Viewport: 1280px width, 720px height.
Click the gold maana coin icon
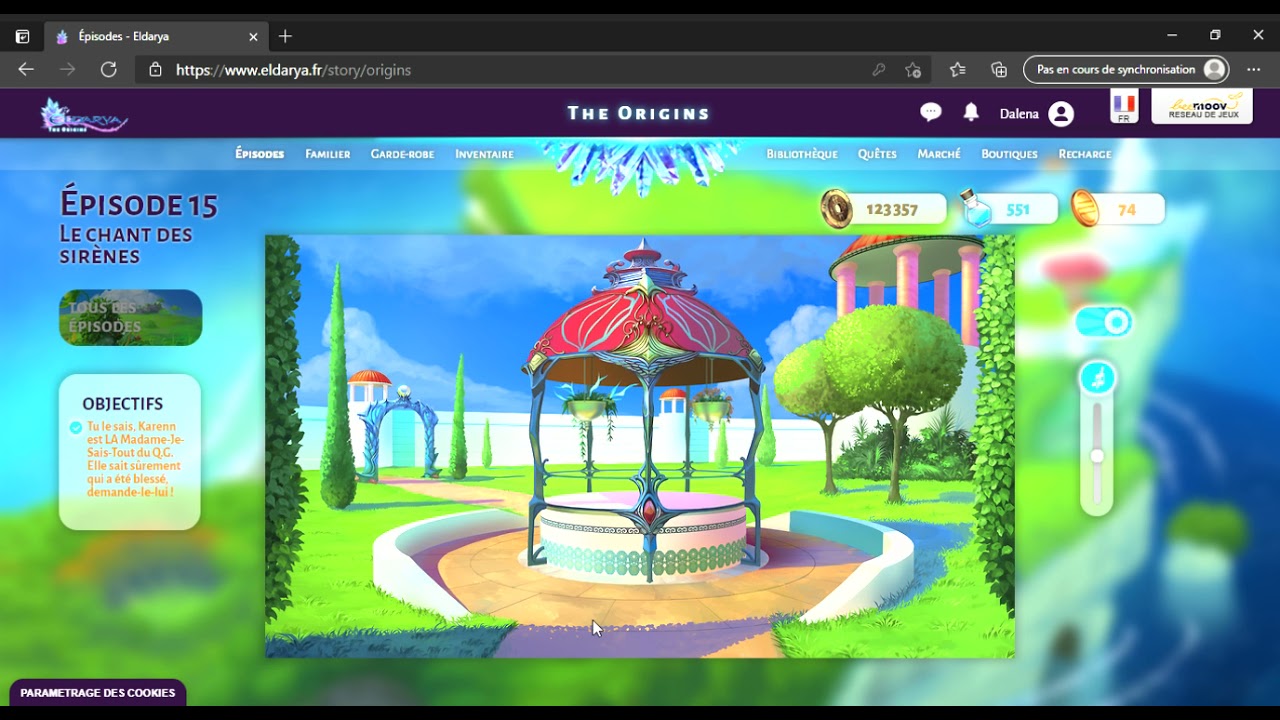tap(836, 209)
